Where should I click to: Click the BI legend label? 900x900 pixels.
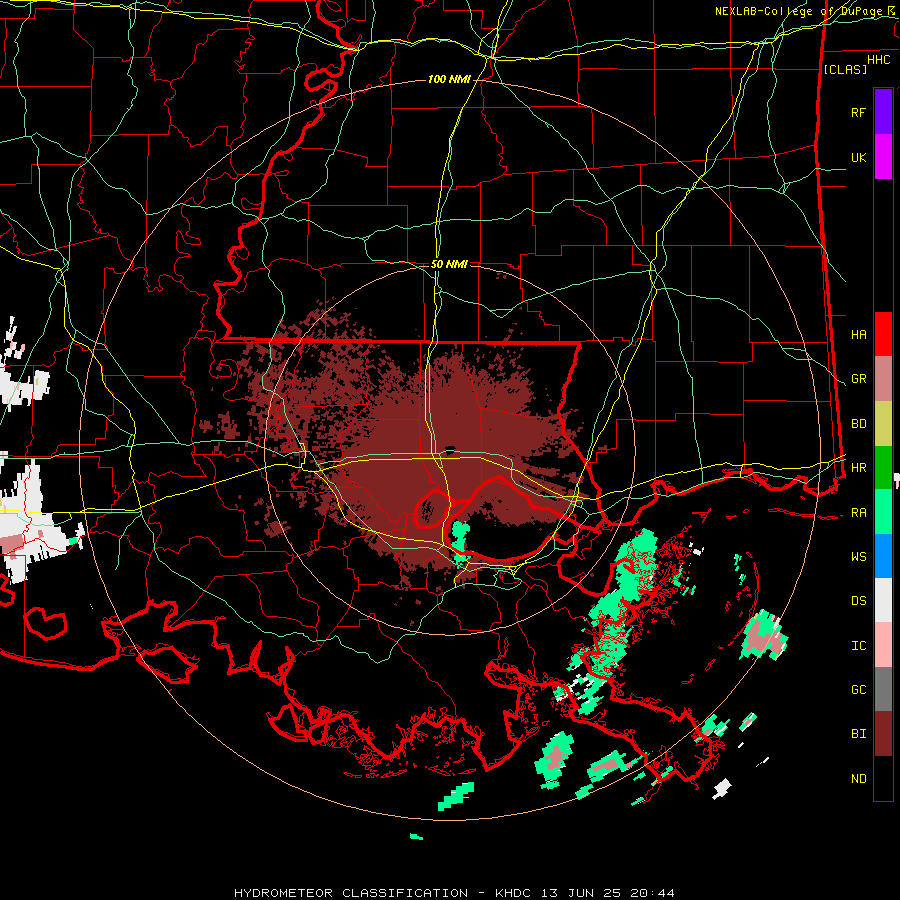click(858, 734)
